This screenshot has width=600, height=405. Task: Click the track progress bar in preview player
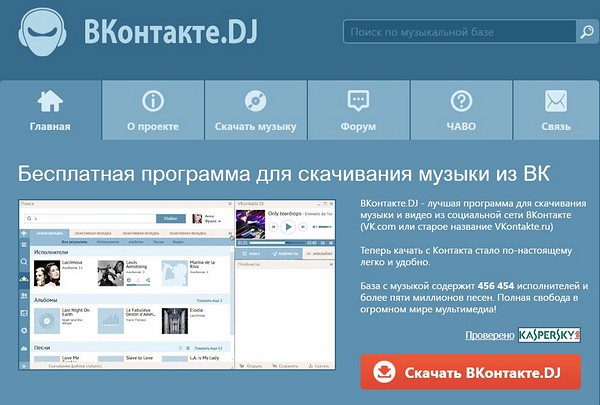tap(278, 243)
